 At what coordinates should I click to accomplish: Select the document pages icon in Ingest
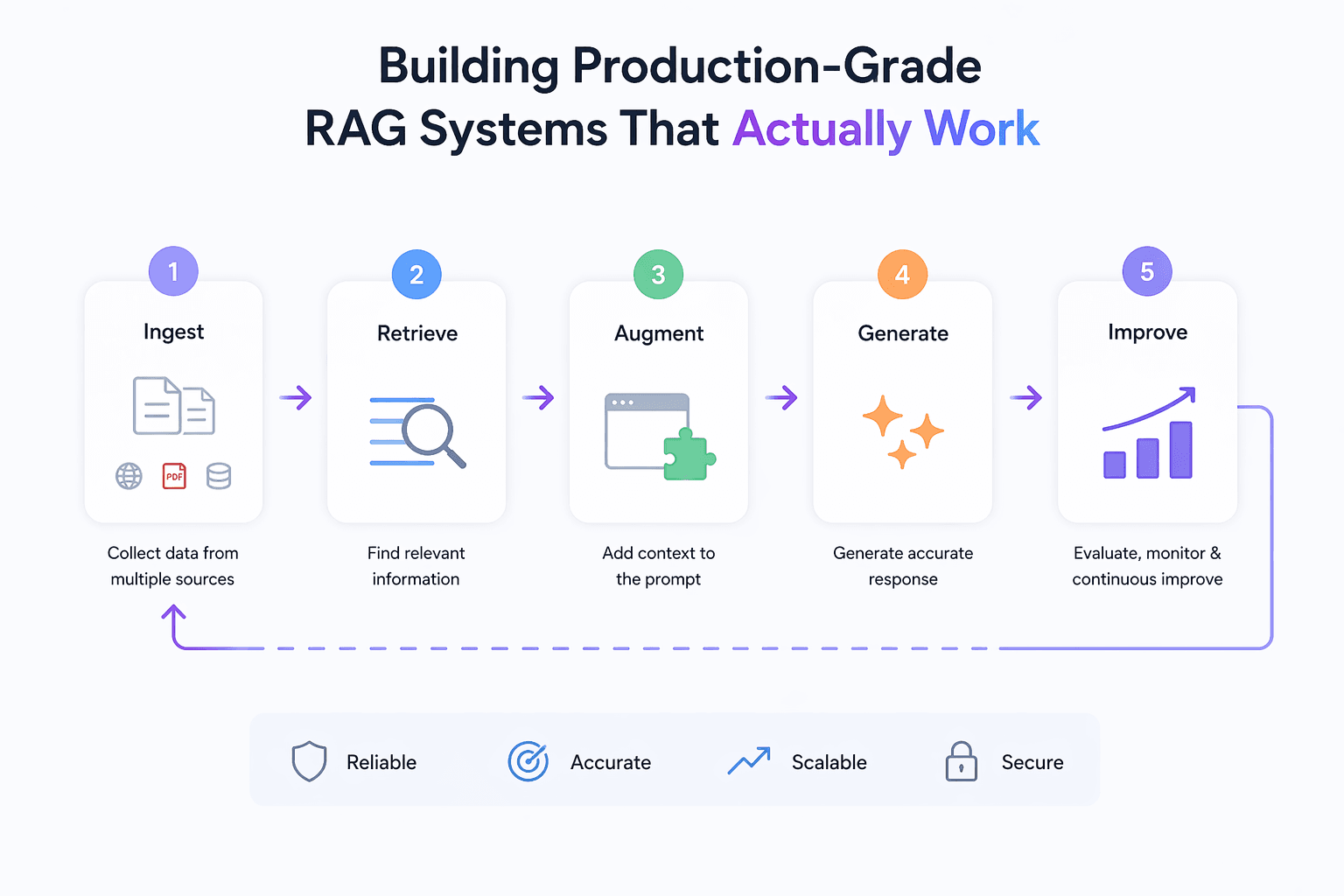tap(172, 405)
